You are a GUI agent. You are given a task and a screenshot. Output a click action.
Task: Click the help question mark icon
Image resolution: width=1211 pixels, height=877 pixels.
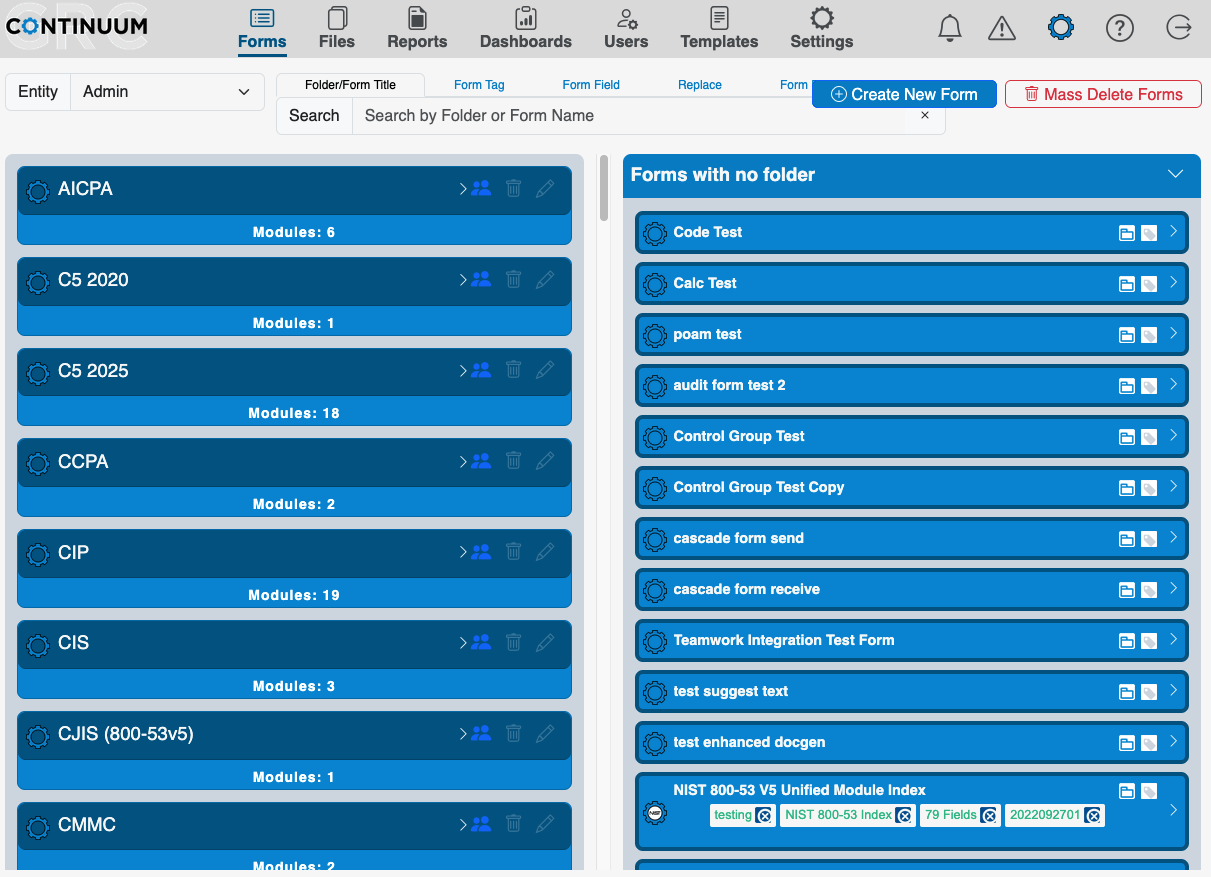coord(1119,28)
